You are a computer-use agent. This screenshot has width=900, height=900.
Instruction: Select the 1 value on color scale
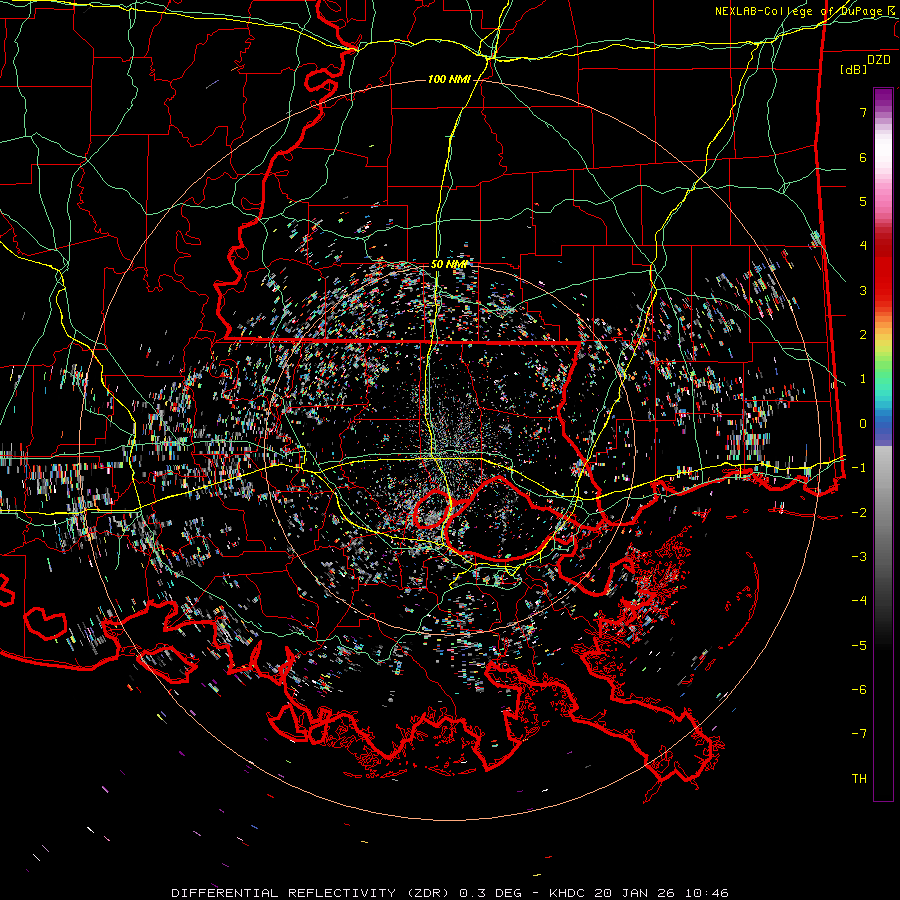863,379
